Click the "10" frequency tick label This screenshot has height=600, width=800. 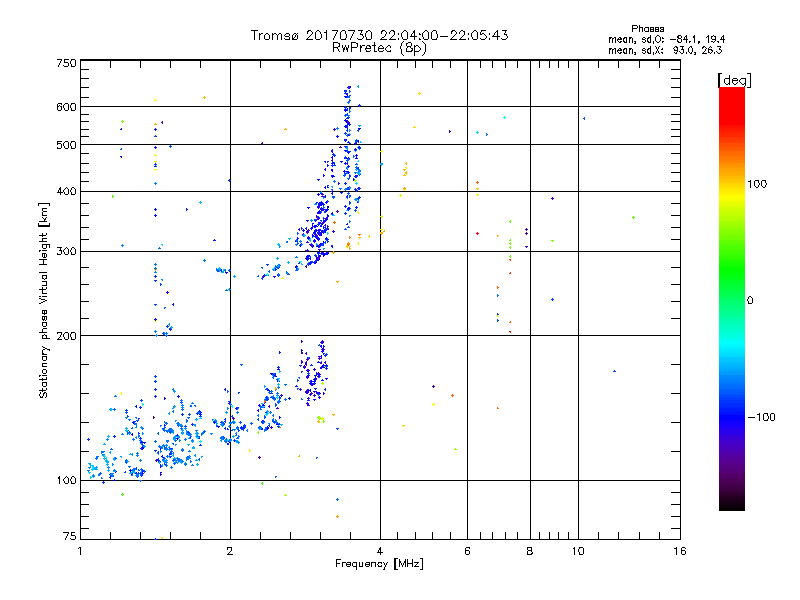pyautogui.click(x=578, y=551)
